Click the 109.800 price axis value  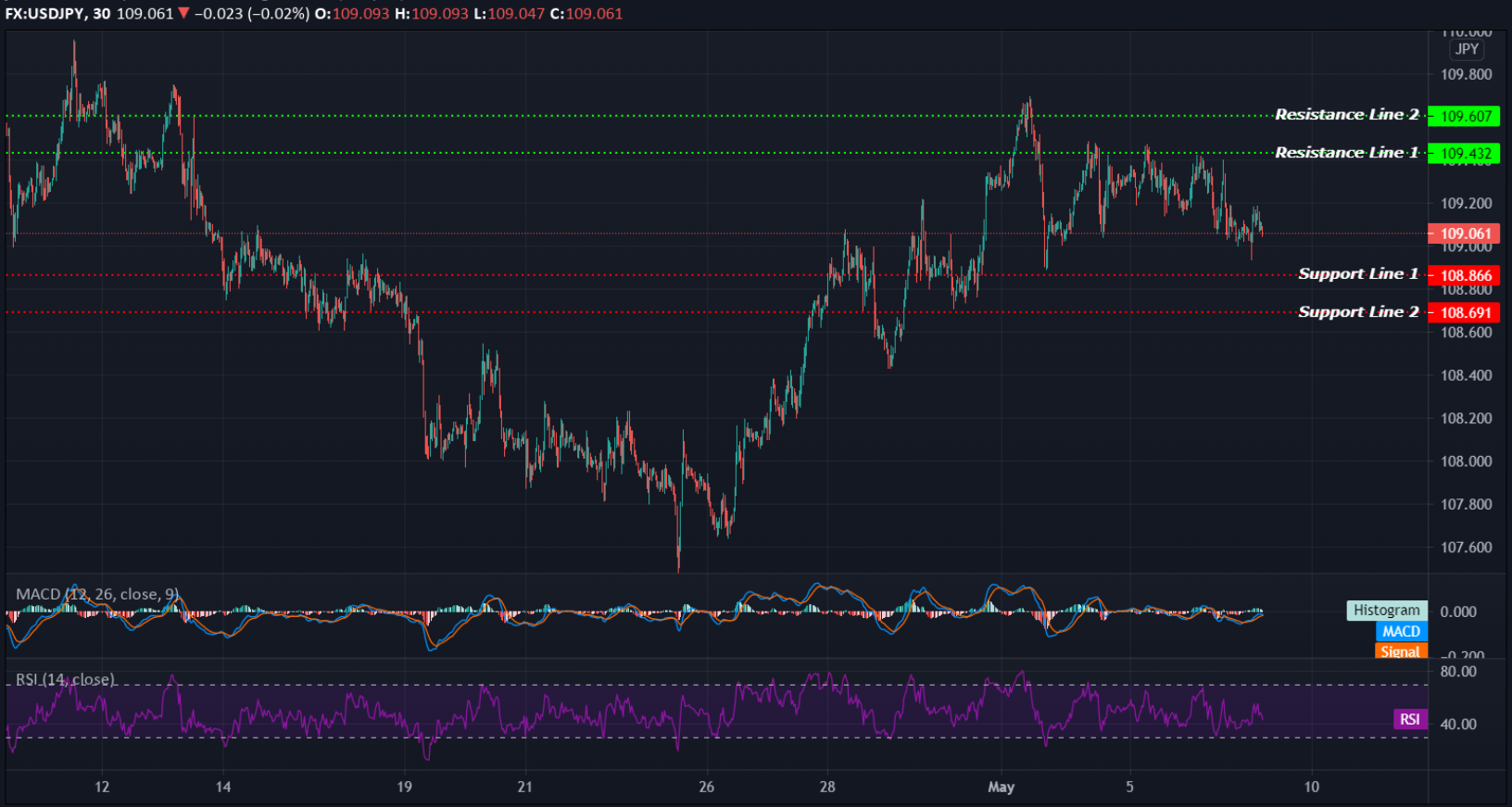(x=1466, y=74)
